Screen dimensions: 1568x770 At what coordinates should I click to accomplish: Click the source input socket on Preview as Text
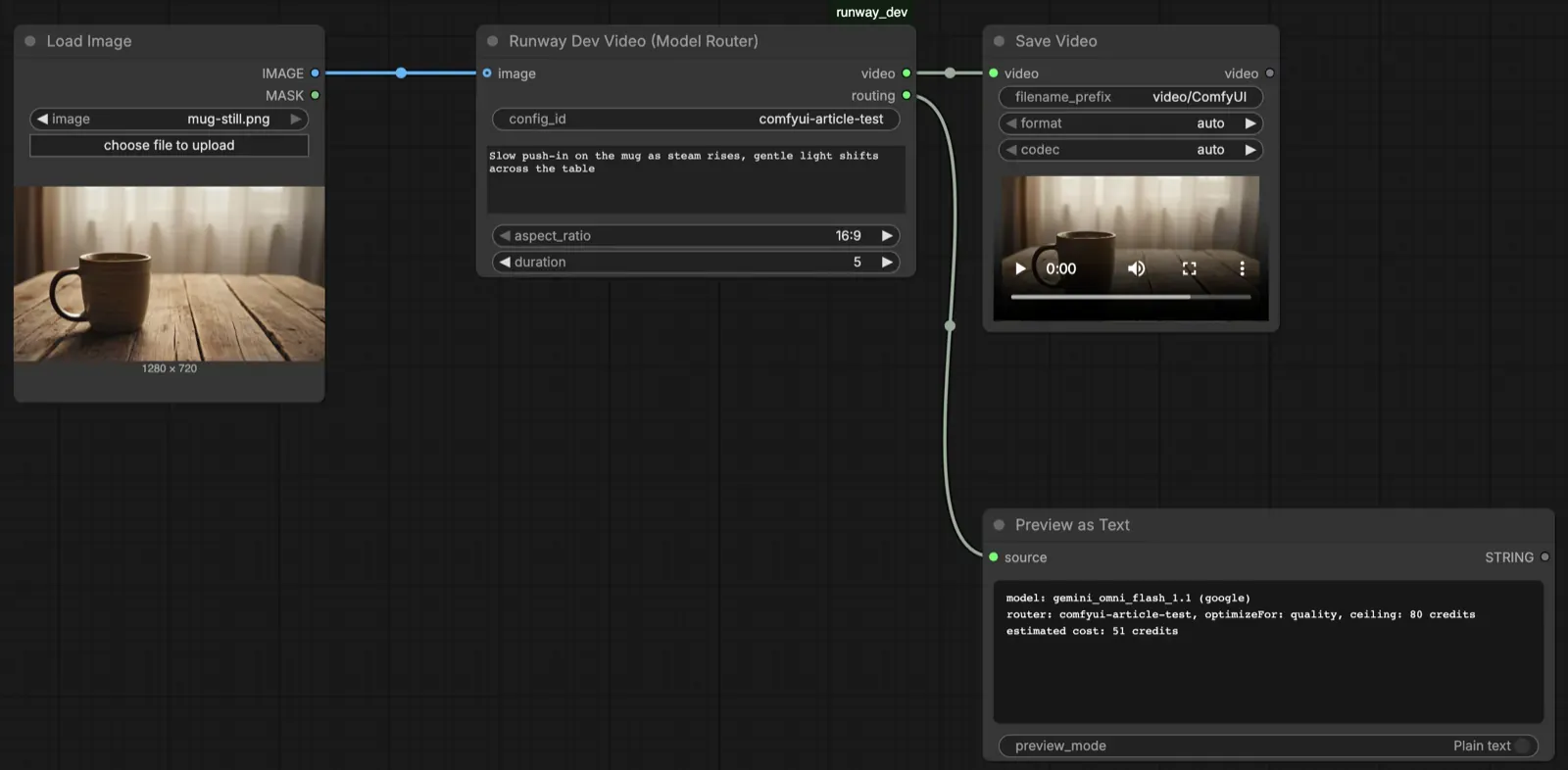tap(994, 557)
